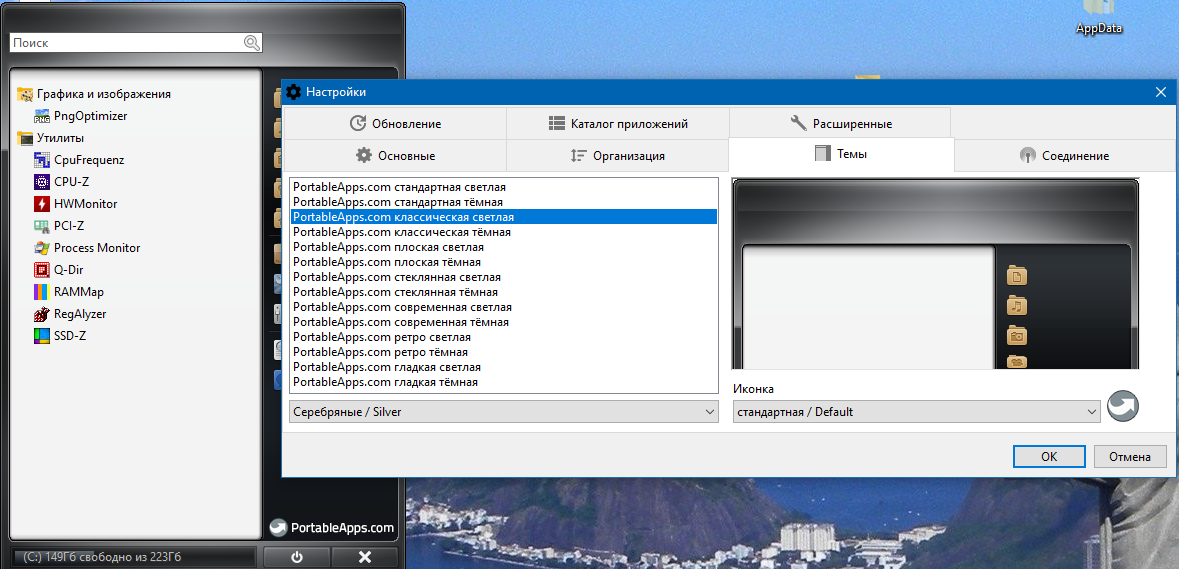The image size is (1179, 569).
Task: Select theme стеклянная тёмная
Action: click(x=504, y=292)
